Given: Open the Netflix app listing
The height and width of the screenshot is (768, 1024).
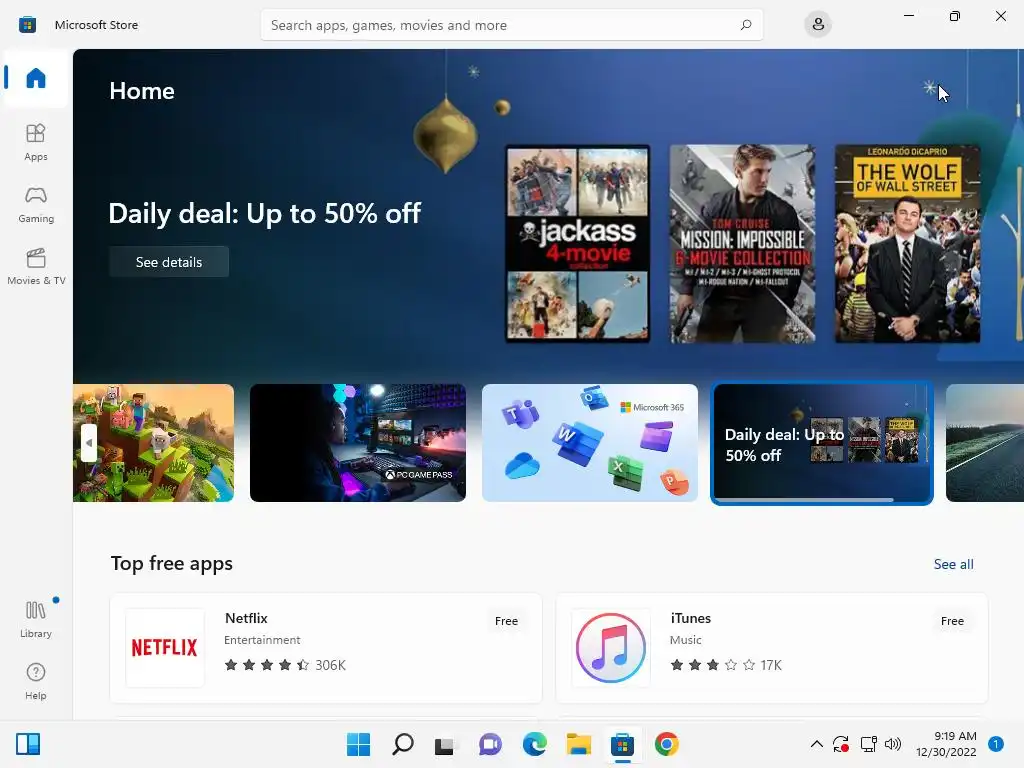Looking at the screenshot, I should 326,648.
